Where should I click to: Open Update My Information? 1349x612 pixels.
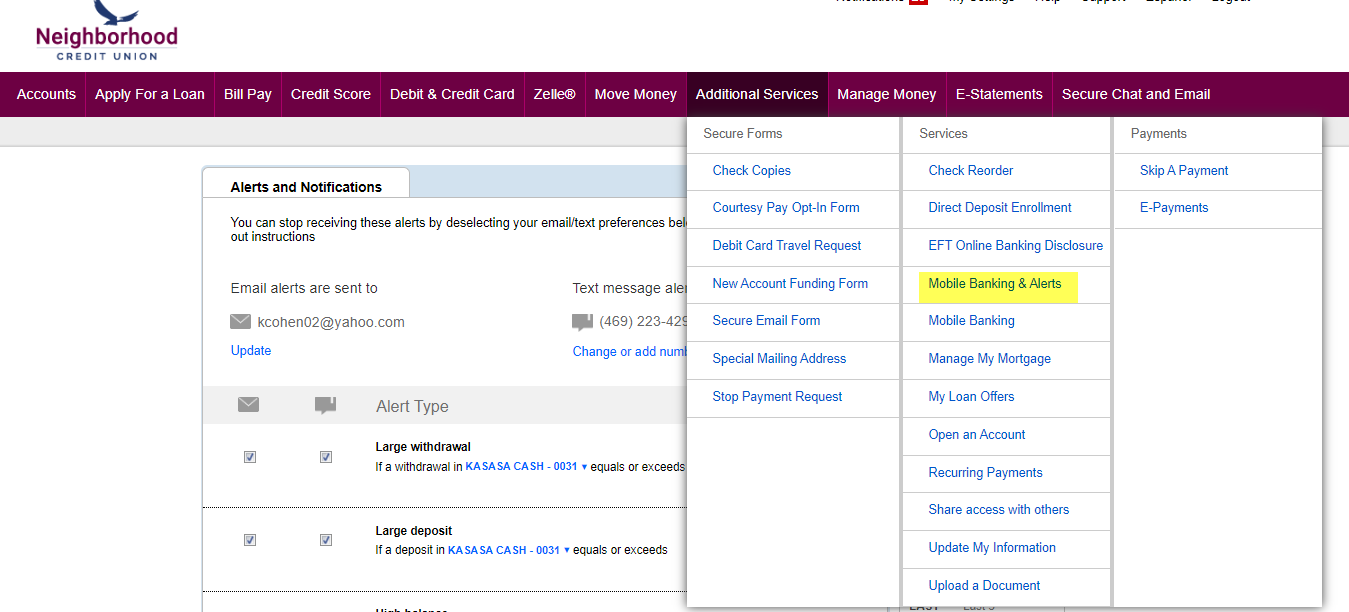[992, 547]
